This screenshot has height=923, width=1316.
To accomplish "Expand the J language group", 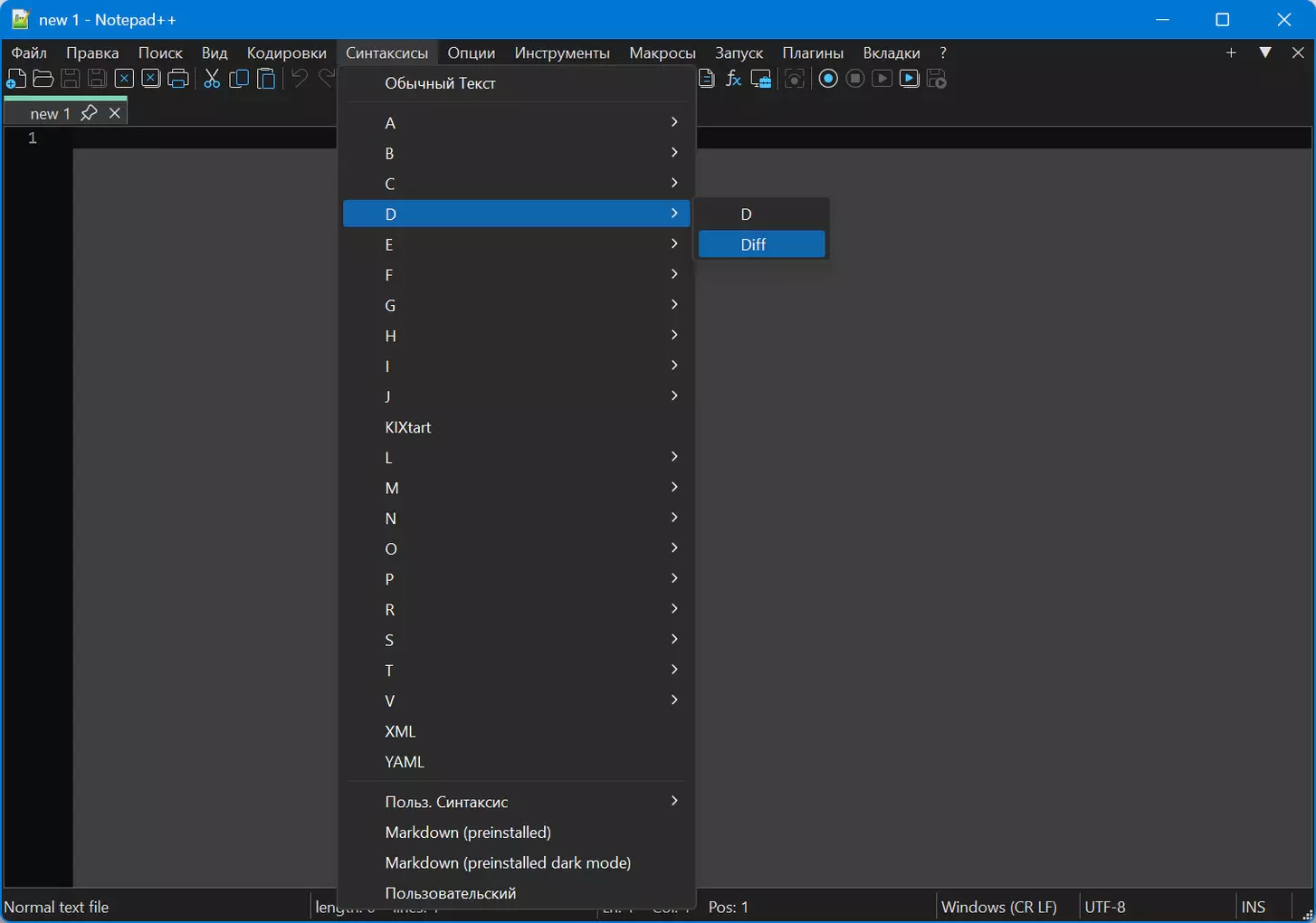I will 517,396.
